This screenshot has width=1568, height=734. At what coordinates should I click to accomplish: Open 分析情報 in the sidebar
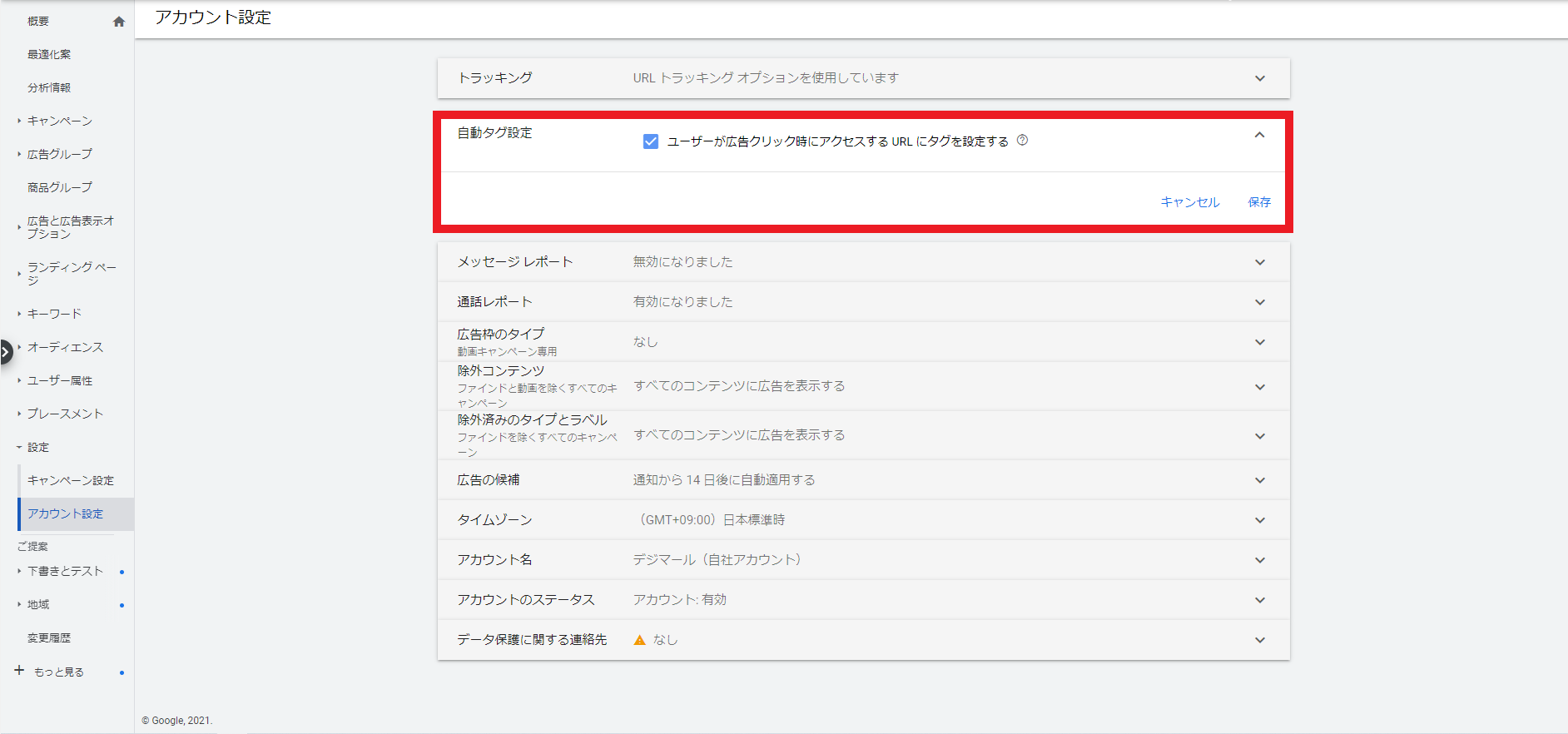tap(49, 88)
